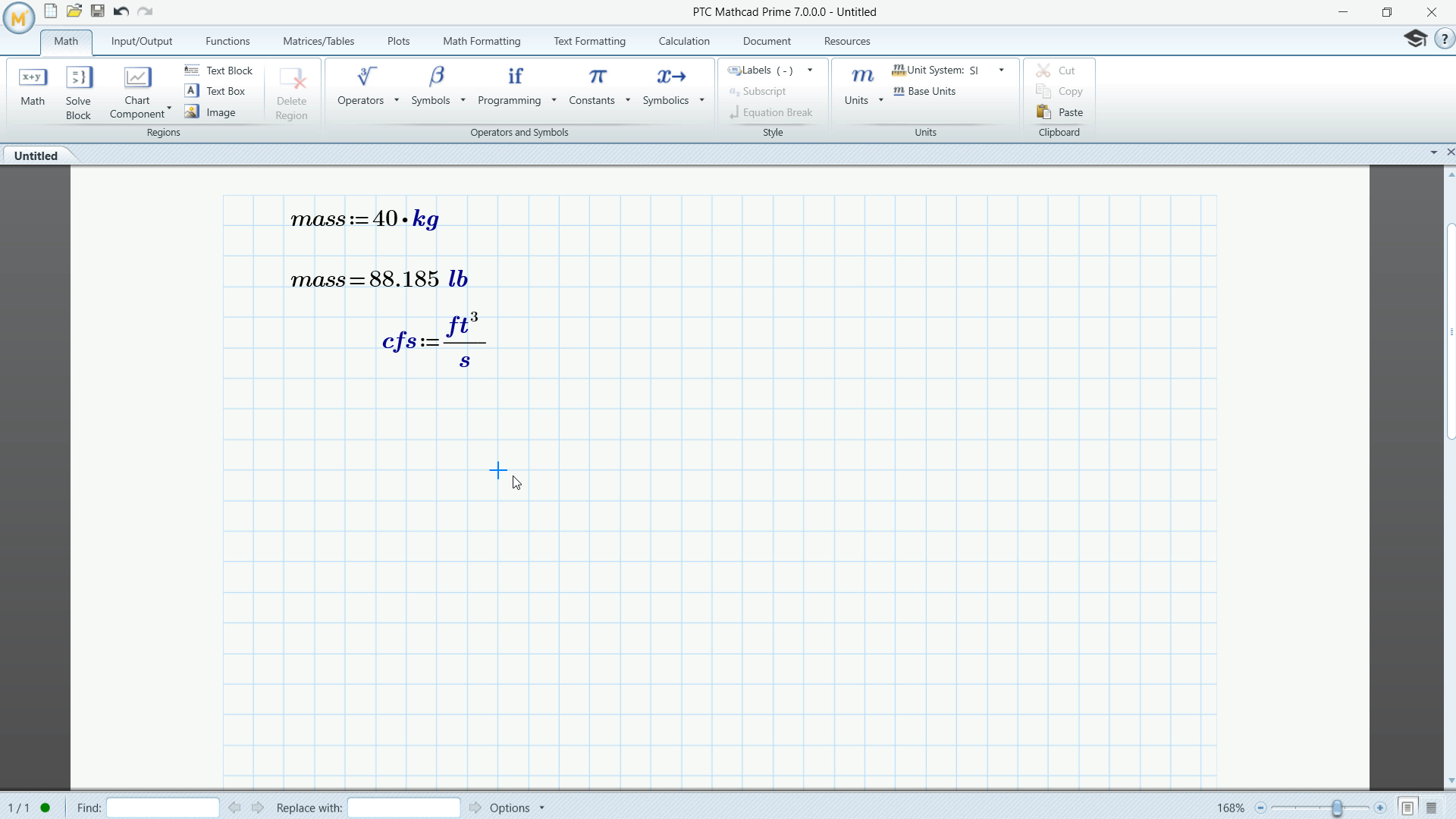Insert a Math region

coord(33,87)
